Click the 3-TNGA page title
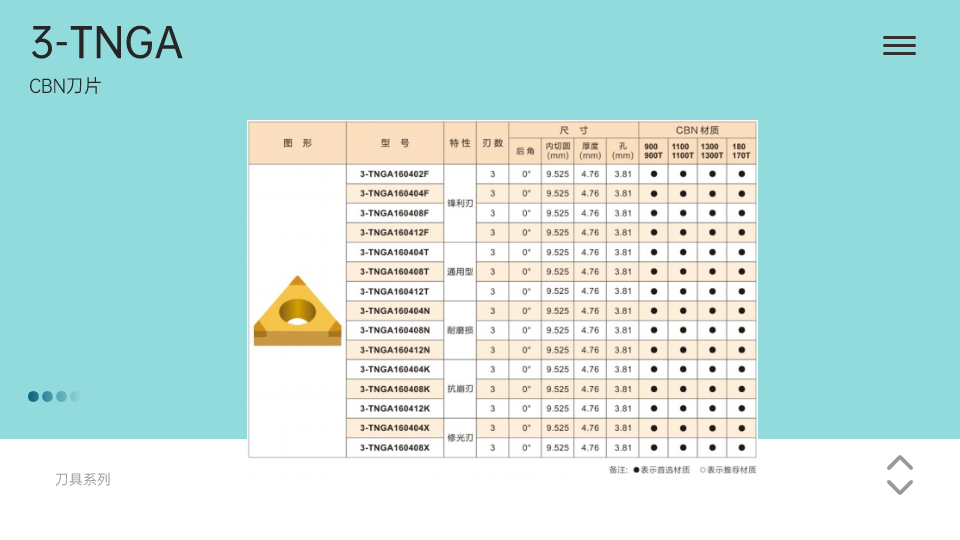Image resolution: width=960 pixels, height=540 pixels. 106,43
